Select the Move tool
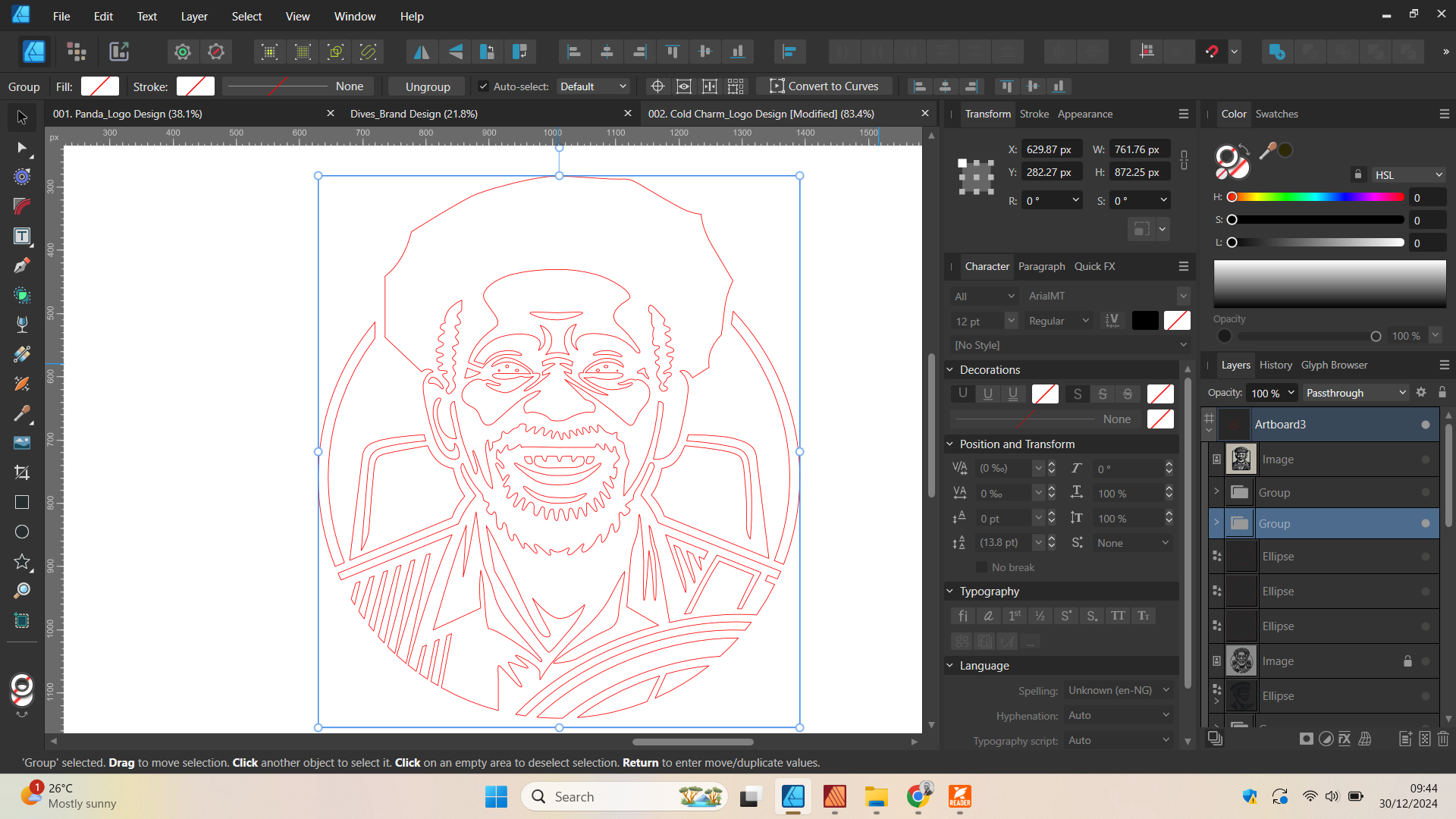This screenshot has width=1456, height=819. [x=22, y=118]
